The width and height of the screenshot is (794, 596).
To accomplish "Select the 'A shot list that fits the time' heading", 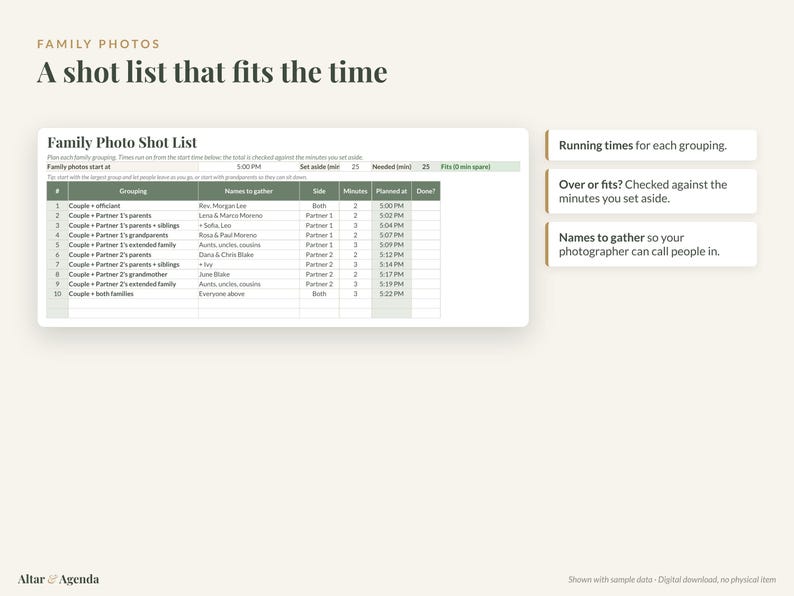I will click(212, 72).
